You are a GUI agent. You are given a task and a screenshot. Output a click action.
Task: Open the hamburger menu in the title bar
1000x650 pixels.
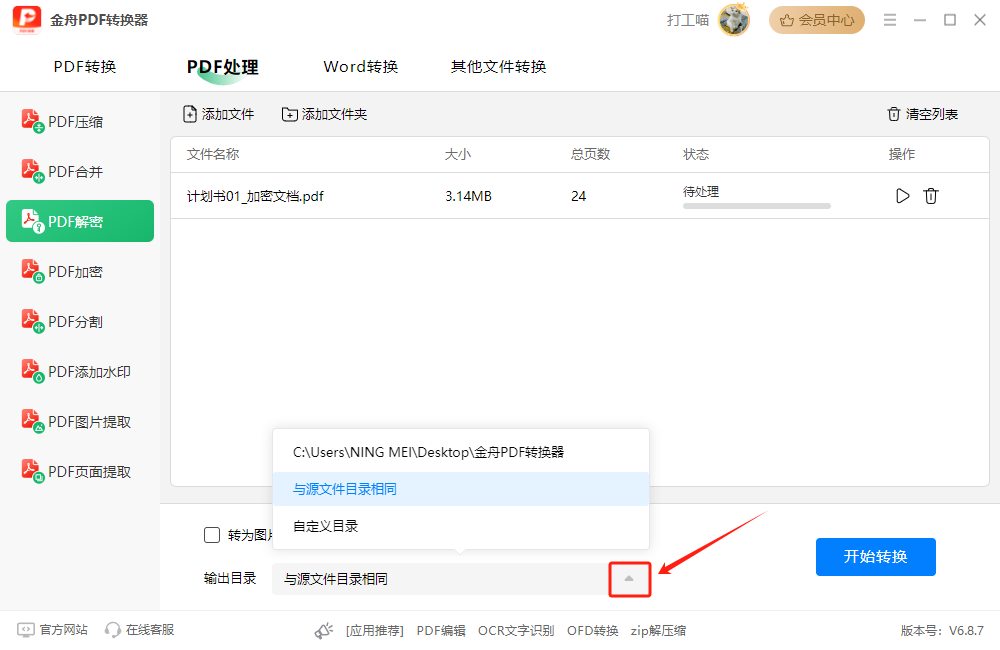889,20
